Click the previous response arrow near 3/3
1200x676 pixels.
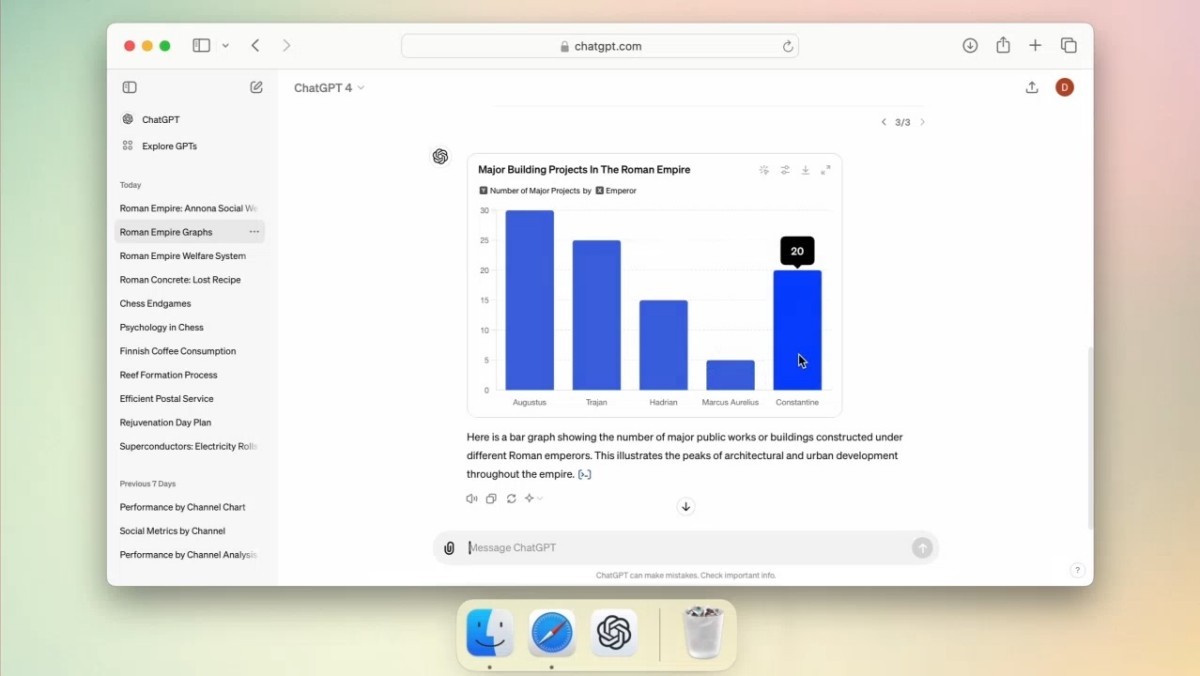pos(883,121)
